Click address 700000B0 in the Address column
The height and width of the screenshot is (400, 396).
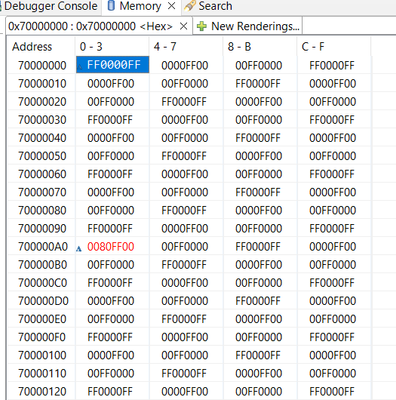coord(43,265)
